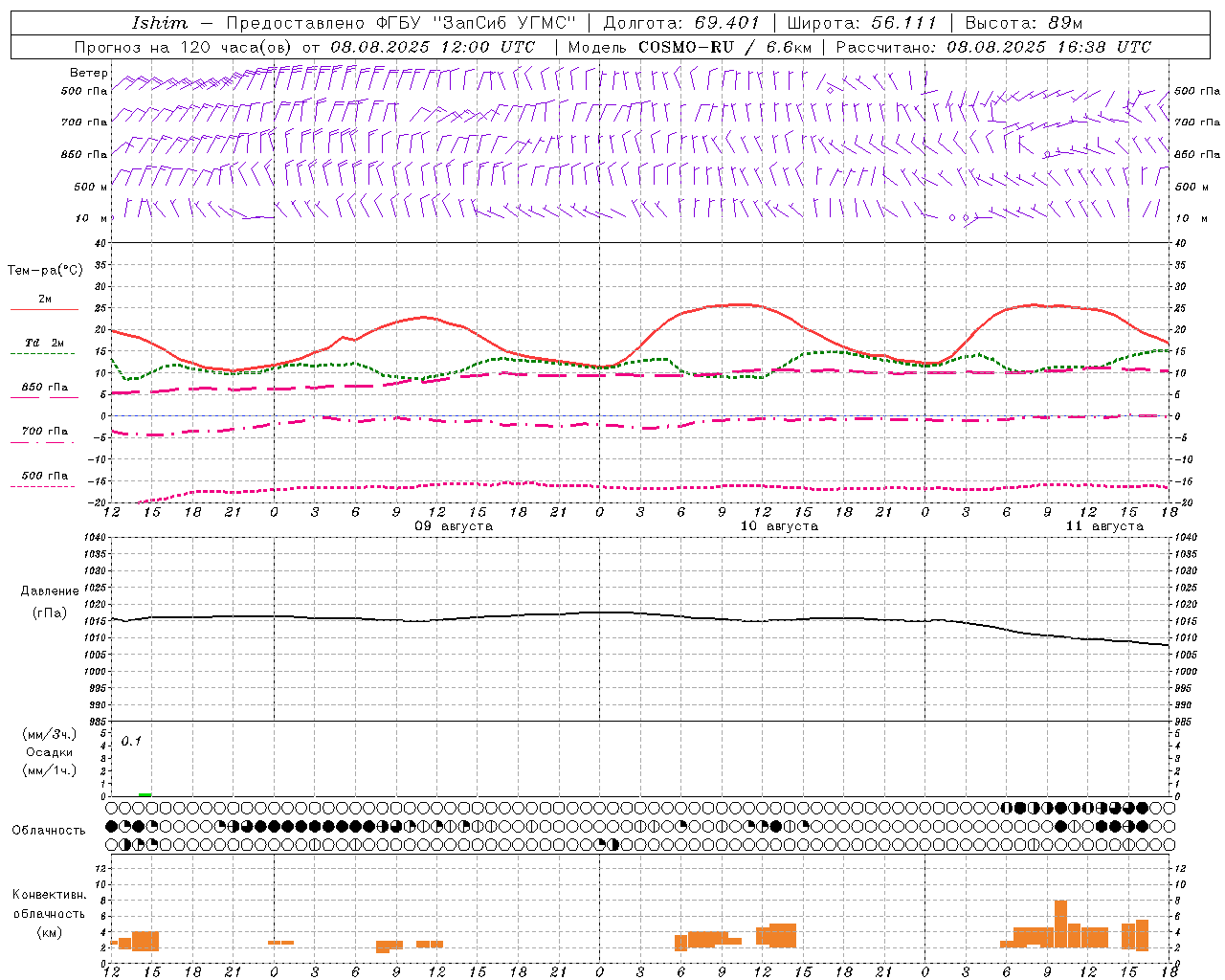Click the "Осадки" precipitation label
1225x980 pixels.
pyautogui.click(x=50, y=752)
